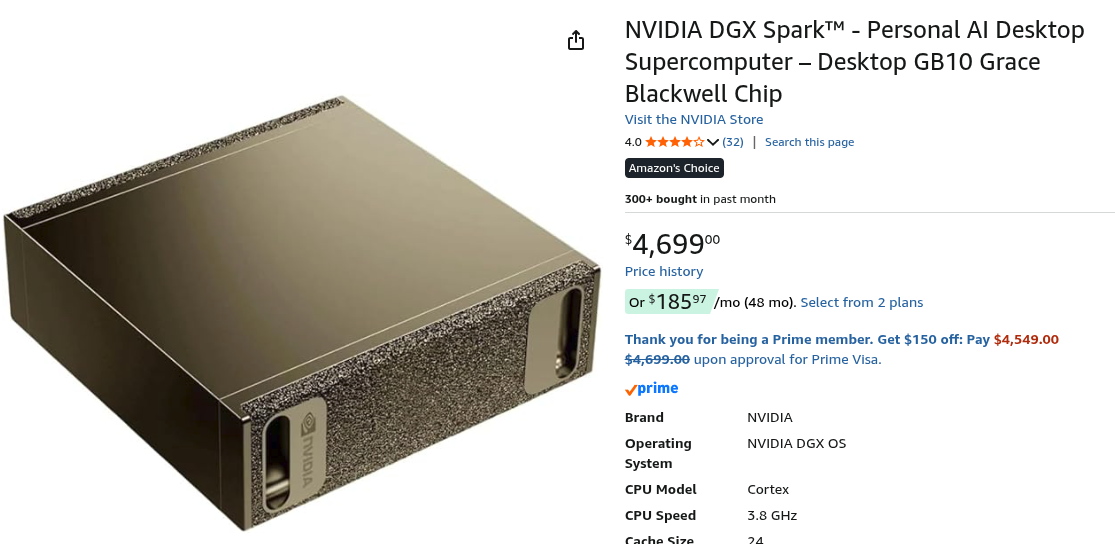Open the 32 customer reviews link

click(x=733, y=142)
